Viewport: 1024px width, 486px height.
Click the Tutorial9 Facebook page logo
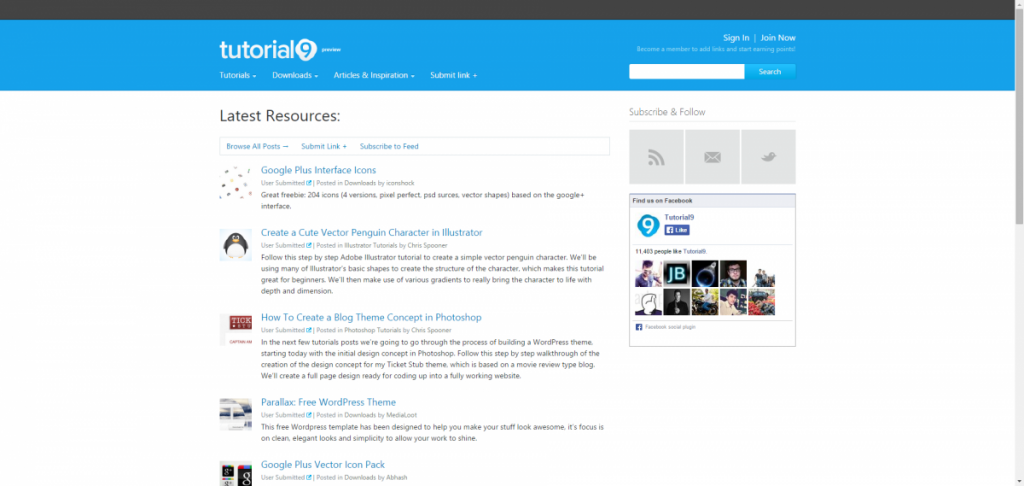tap(648, 225)
